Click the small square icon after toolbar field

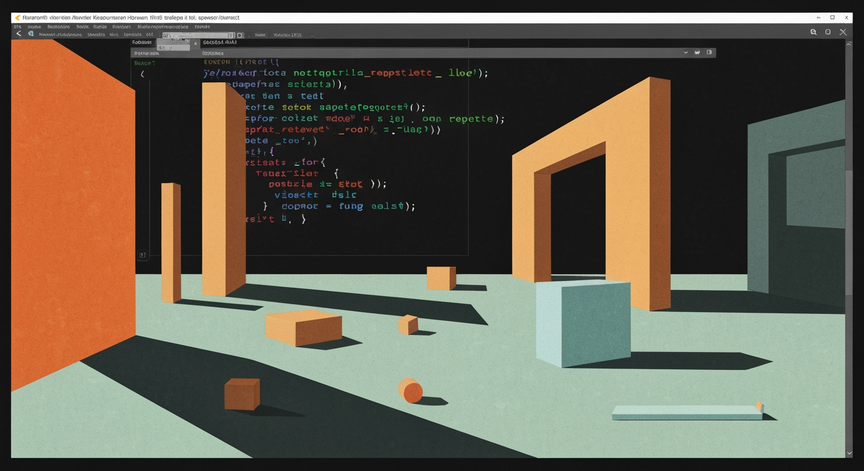click(240, 35)
